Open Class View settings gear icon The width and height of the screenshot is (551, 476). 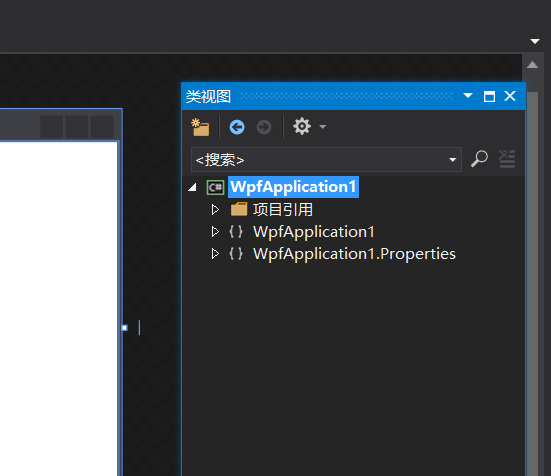pyautogui.click(x=302, y=126)
